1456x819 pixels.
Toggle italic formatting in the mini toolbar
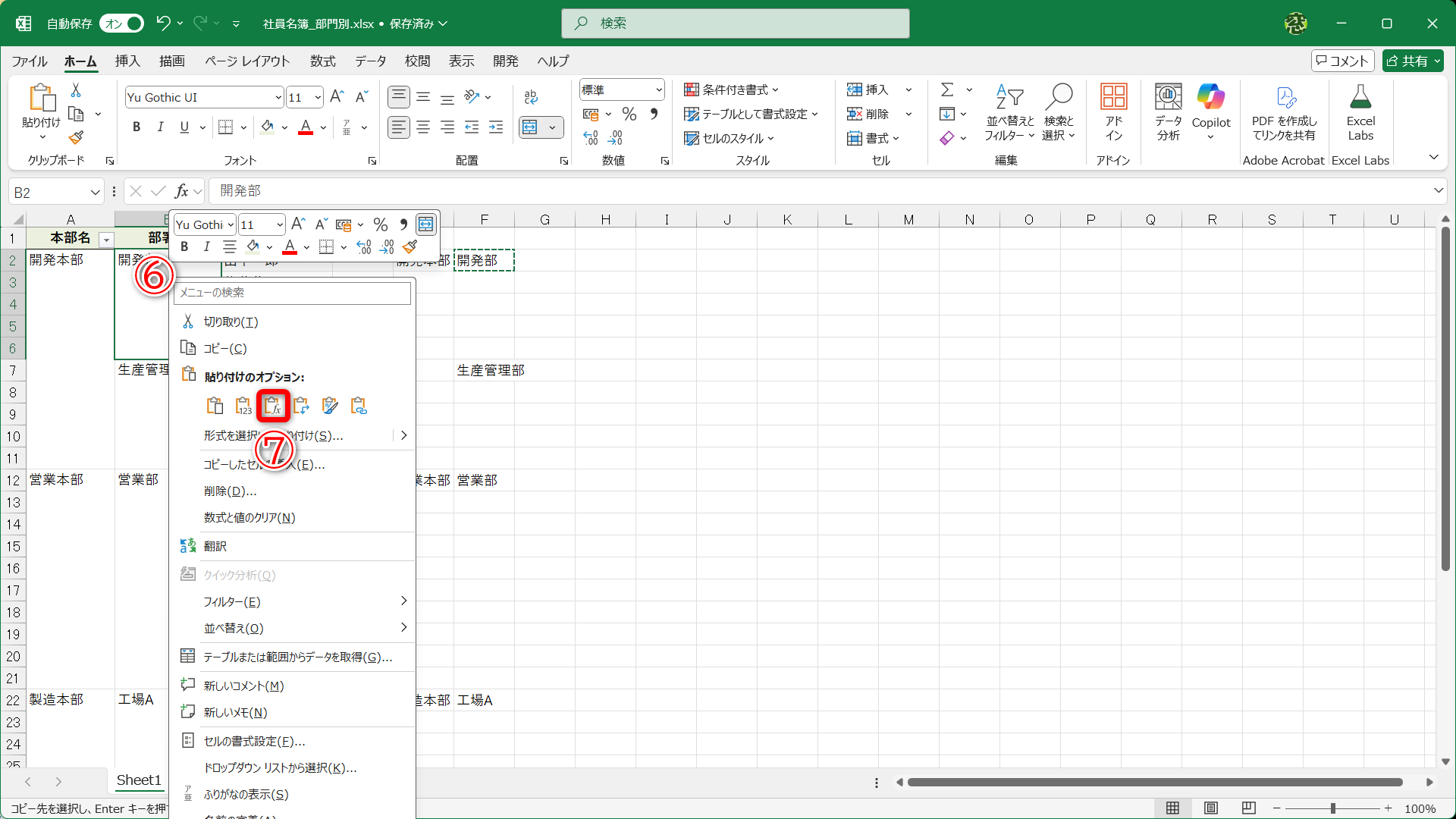tap(206, 246)
